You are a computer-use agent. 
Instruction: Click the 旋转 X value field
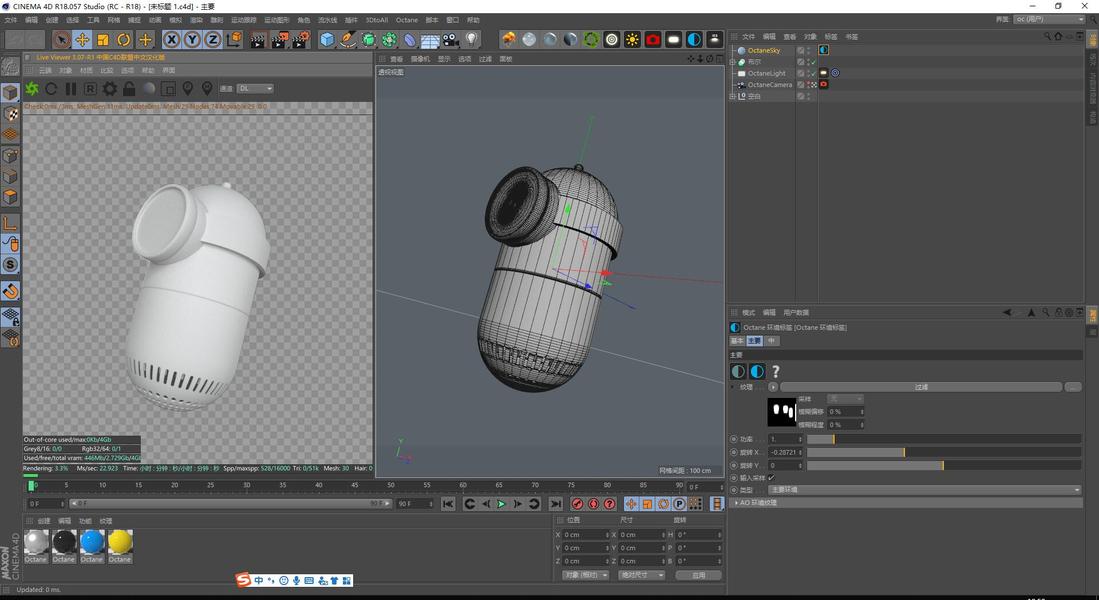(x=785, y=453)
